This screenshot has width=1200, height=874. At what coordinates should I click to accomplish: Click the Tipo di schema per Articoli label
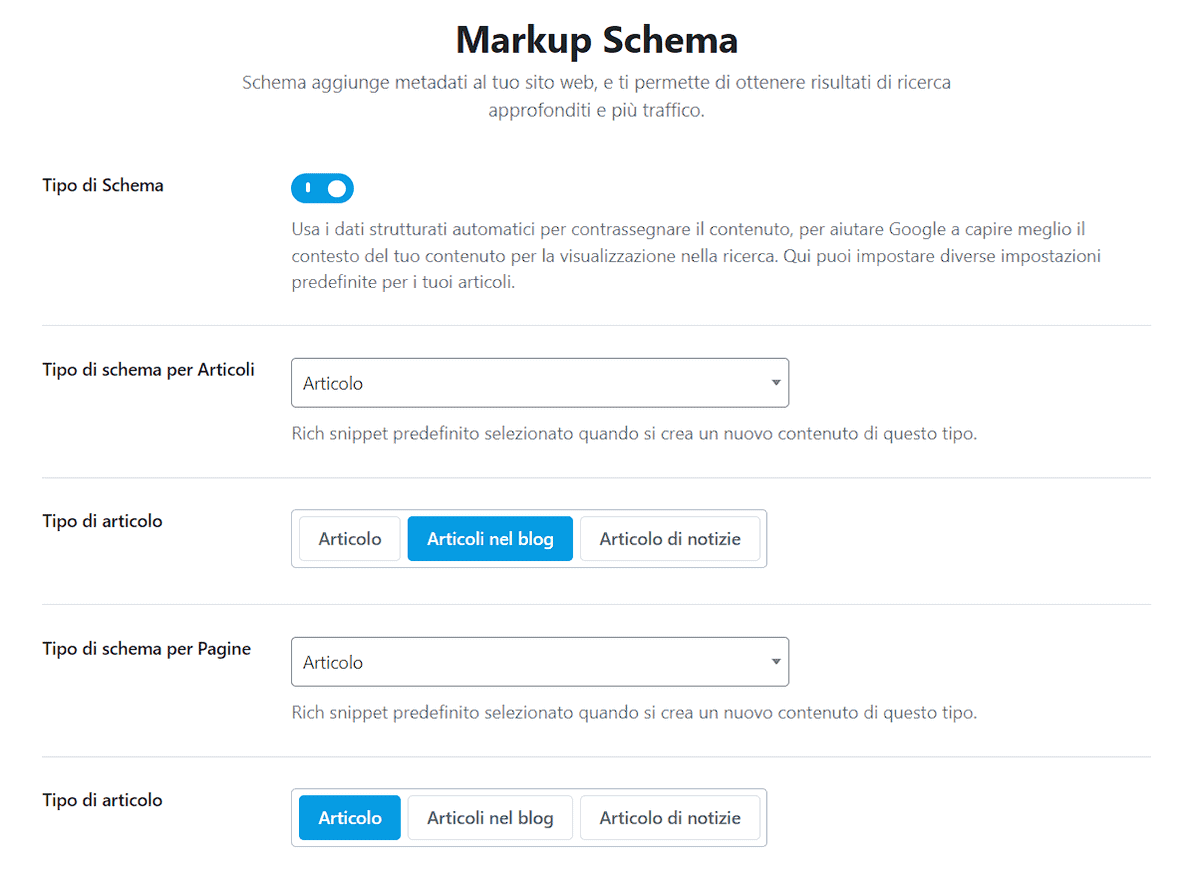tap(148, 369)
